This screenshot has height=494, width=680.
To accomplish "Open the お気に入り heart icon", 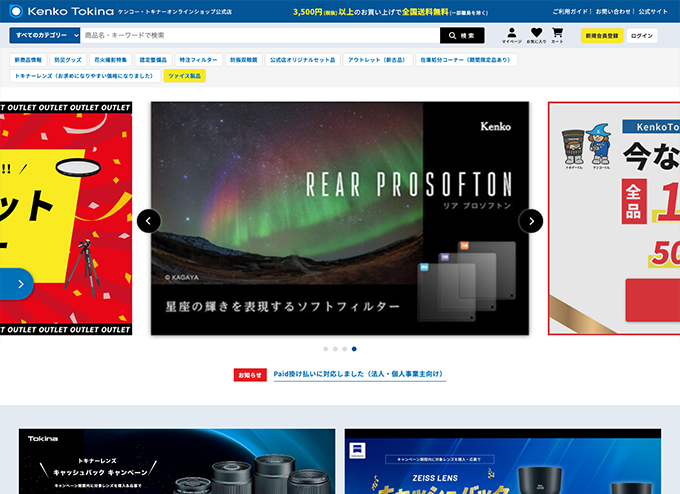I will [536, 35].
